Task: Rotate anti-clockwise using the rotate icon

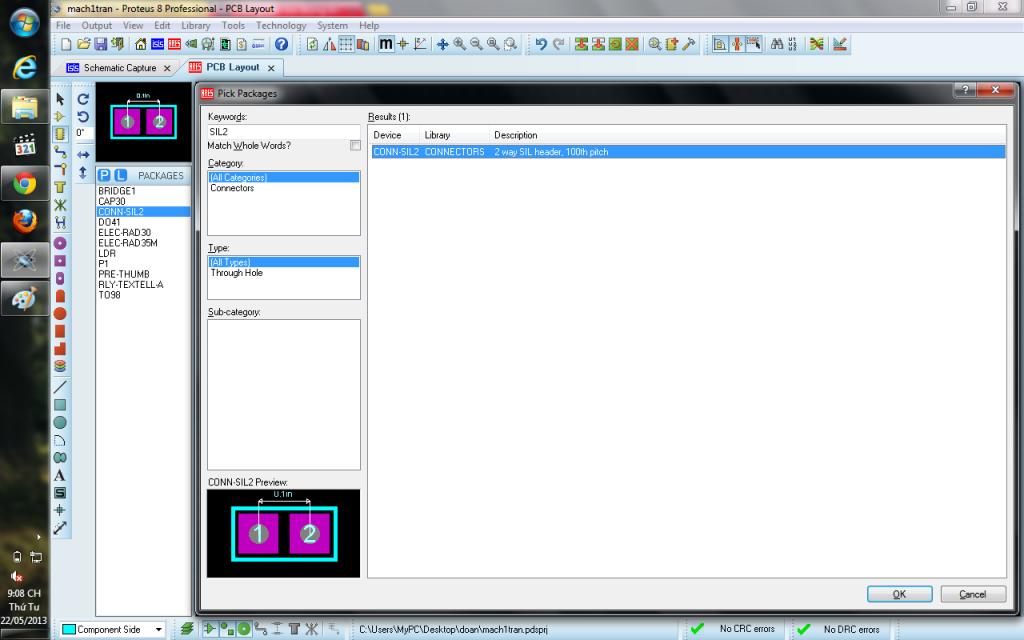Action: tap(83, 117)
